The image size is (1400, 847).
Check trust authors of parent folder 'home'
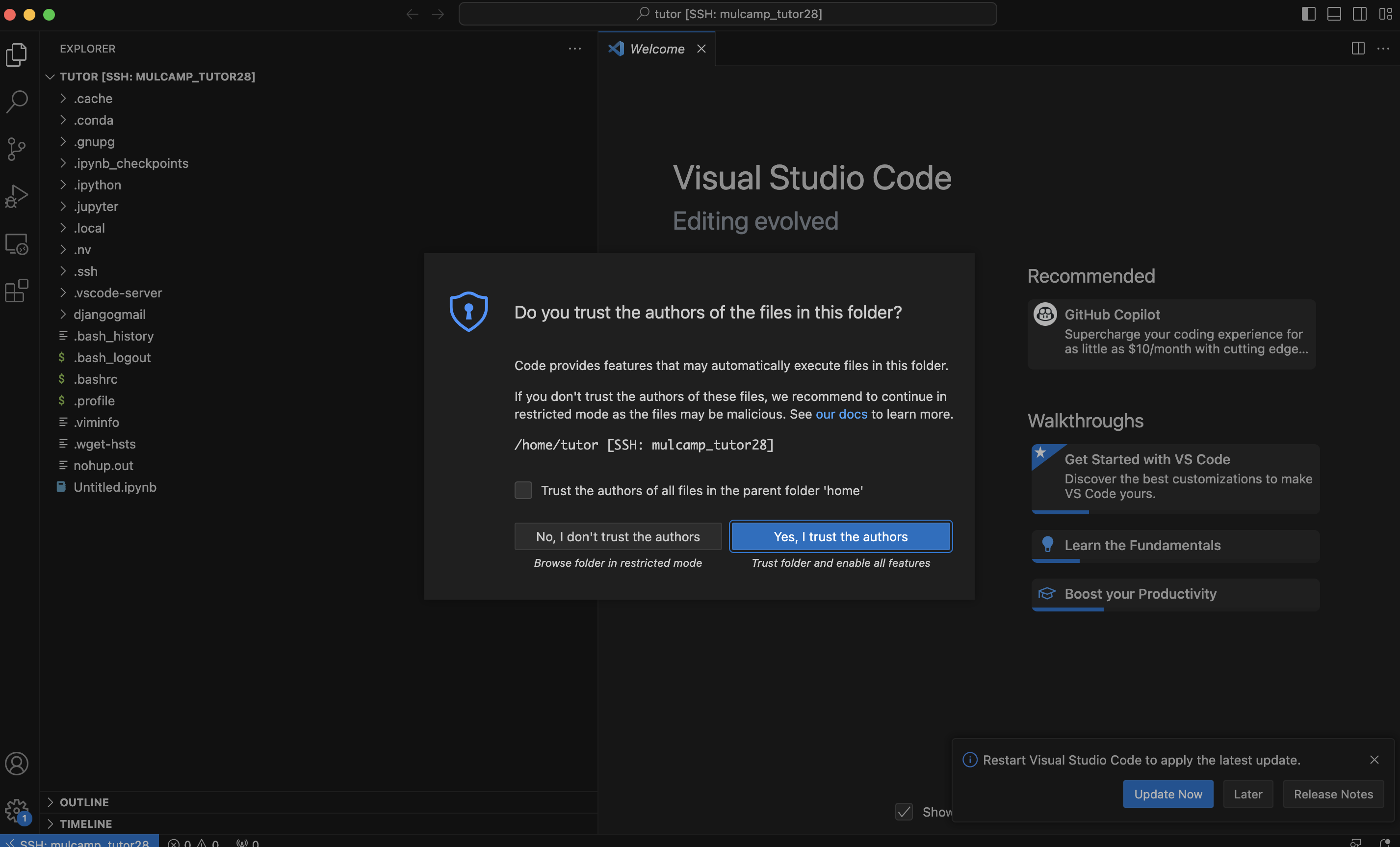tap(523, 490)
